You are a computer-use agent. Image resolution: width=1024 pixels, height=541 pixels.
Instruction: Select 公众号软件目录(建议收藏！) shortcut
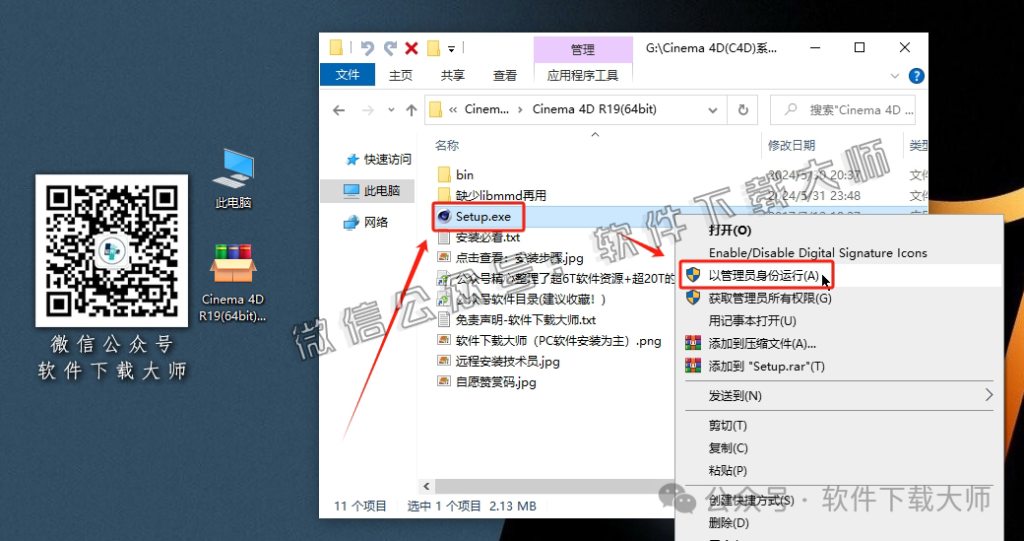coord(531,299)
